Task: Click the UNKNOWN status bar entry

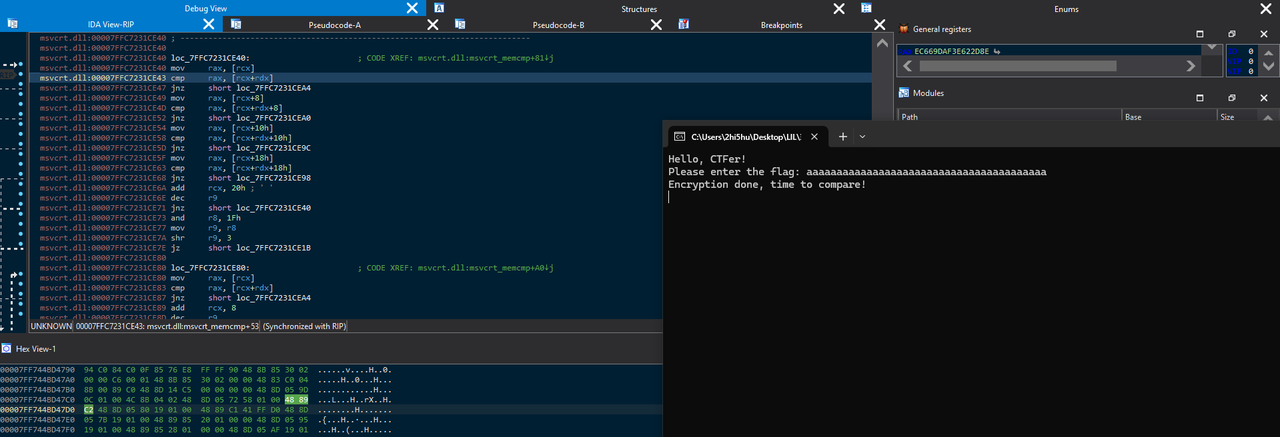Action: point(52,326)
